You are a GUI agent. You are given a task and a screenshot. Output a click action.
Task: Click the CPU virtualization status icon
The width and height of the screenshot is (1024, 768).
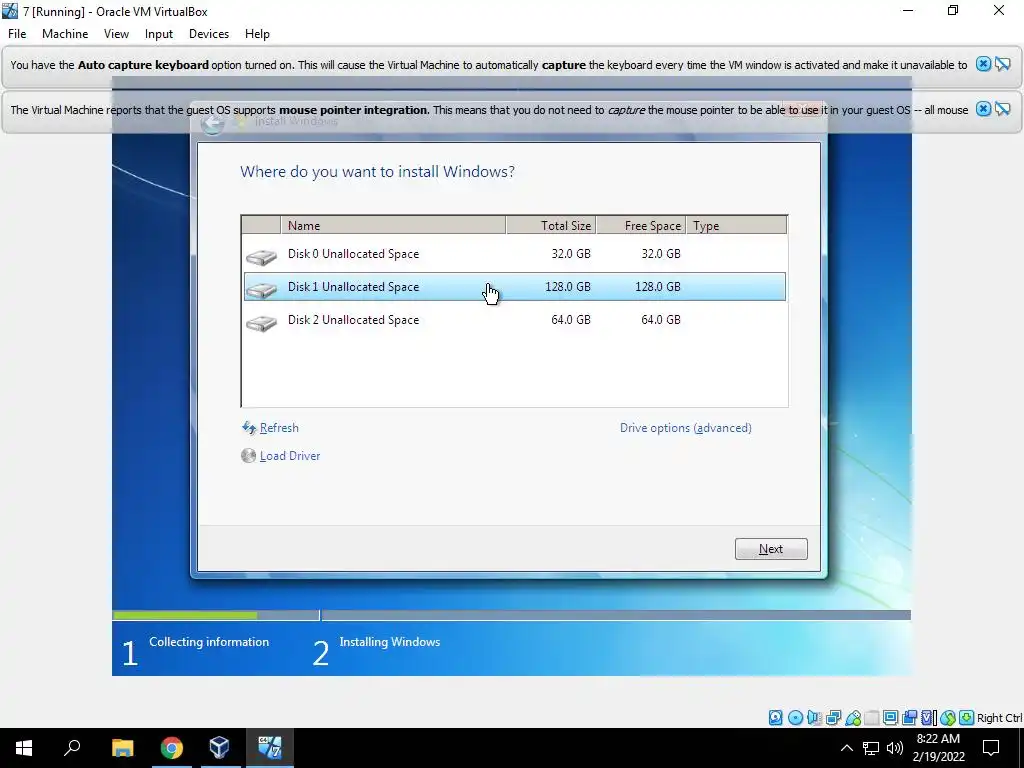click(x=929, y=718)
